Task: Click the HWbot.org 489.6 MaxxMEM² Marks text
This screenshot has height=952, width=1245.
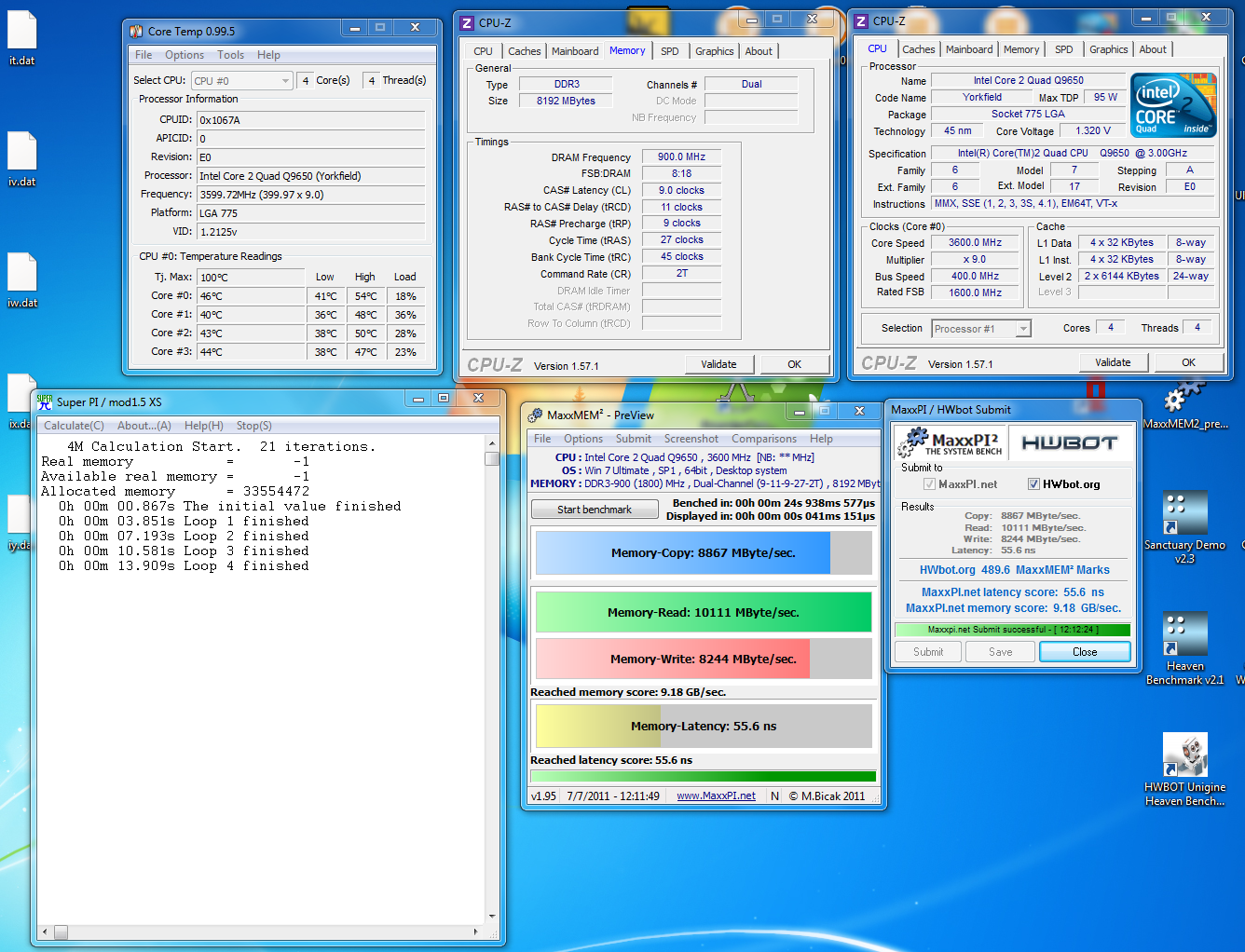Action: coord(1014,570)
